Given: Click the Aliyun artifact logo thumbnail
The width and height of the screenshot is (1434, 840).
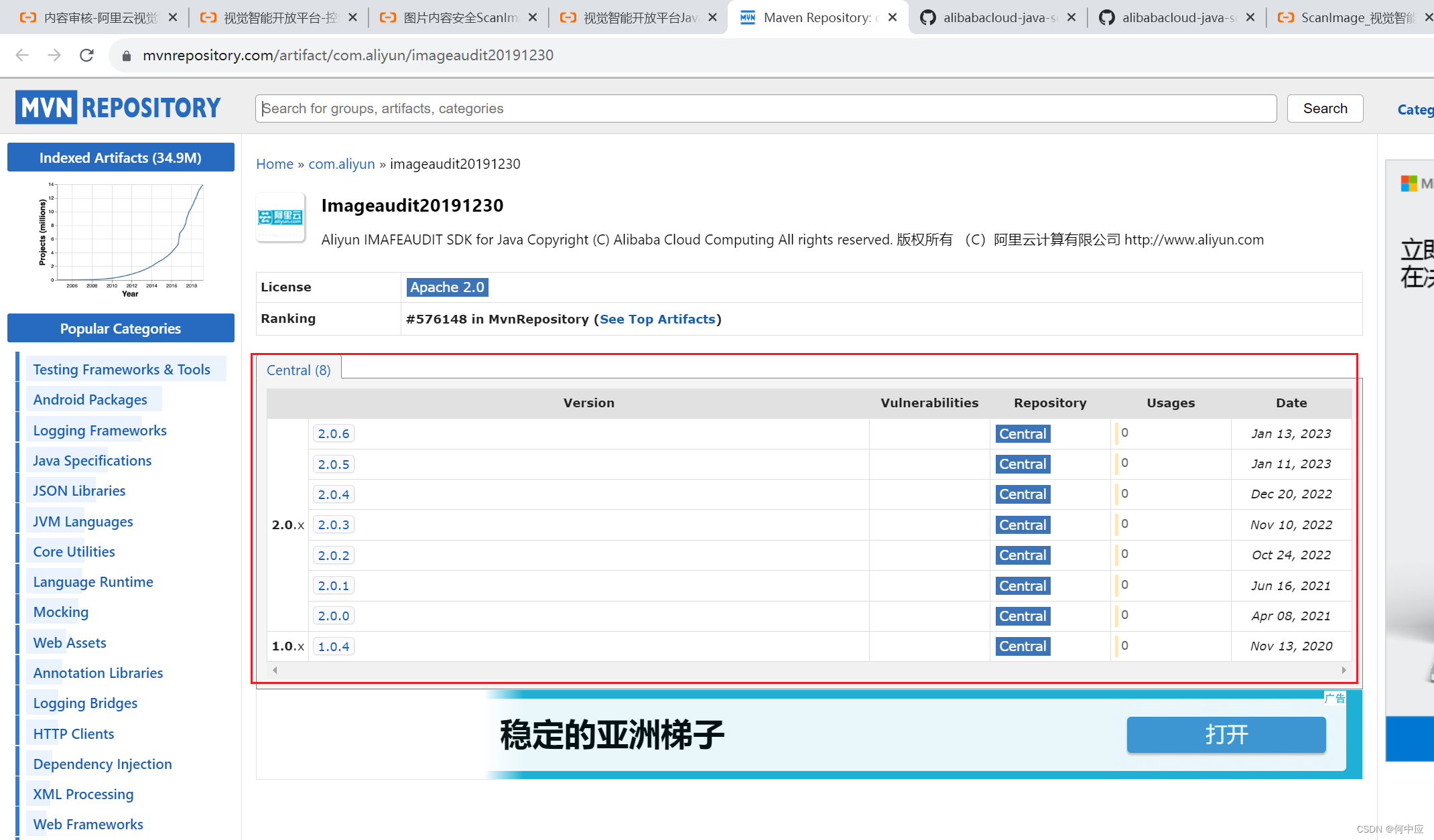Looking at the screenshot, I should (281, 217).
